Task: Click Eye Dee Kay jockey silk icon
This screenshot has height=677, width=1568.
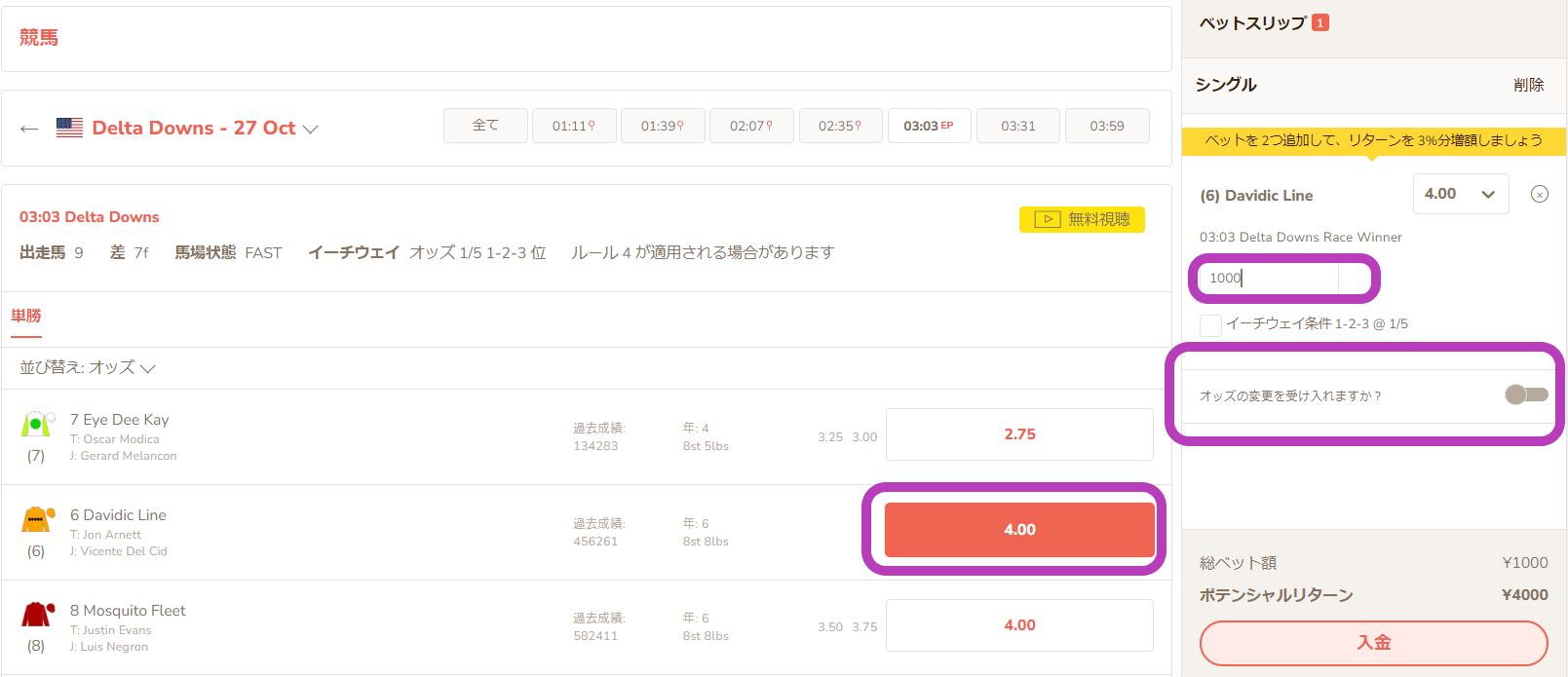Action: tap(37, 424)
